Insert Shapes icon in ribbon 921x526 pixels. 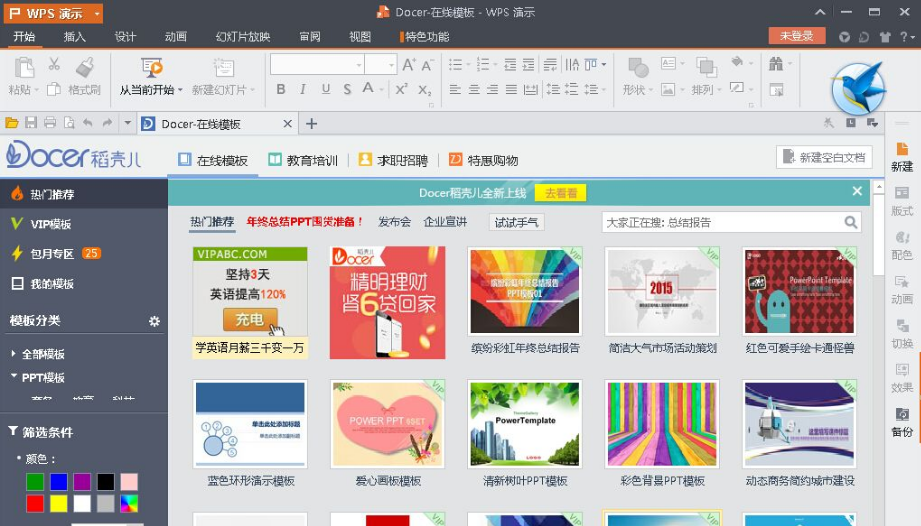click(638, 68)
